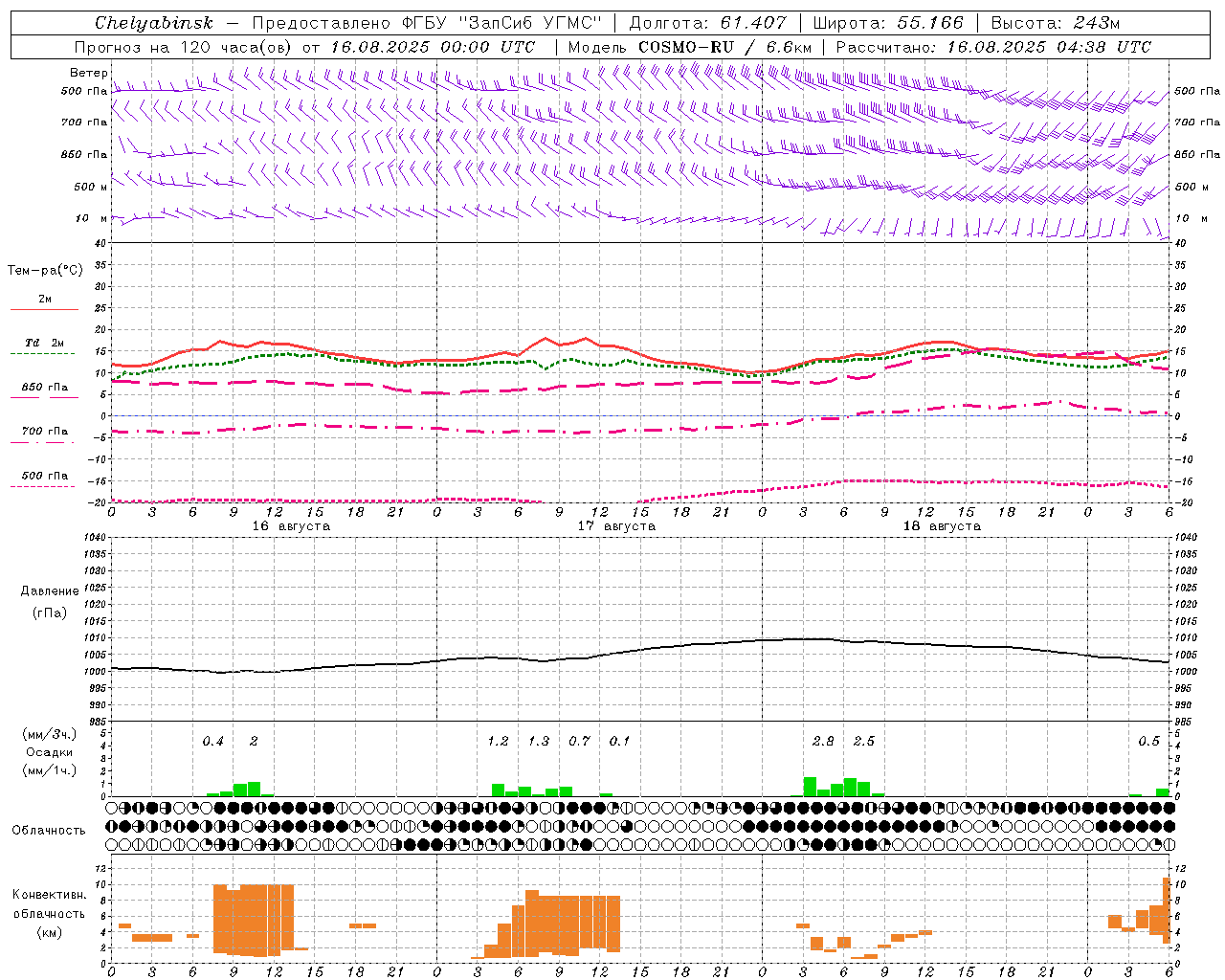Click the 'Долгота: 61.407' header field
The image size is (1225, 980).
[708, 23]
